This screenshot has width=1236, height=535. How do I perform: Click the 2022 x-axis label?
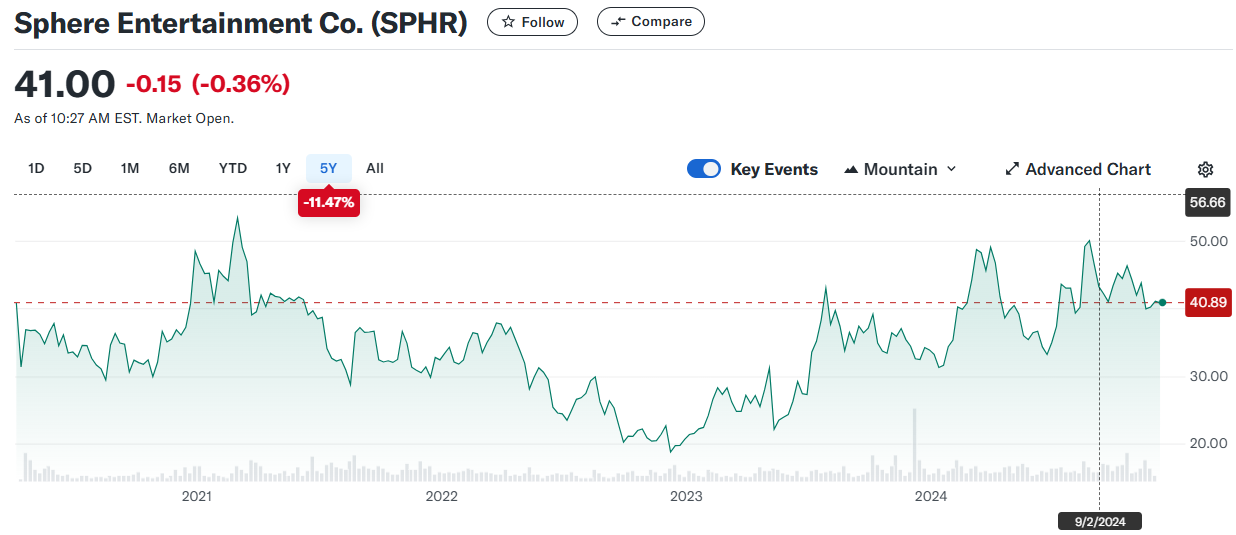[441, 496]
